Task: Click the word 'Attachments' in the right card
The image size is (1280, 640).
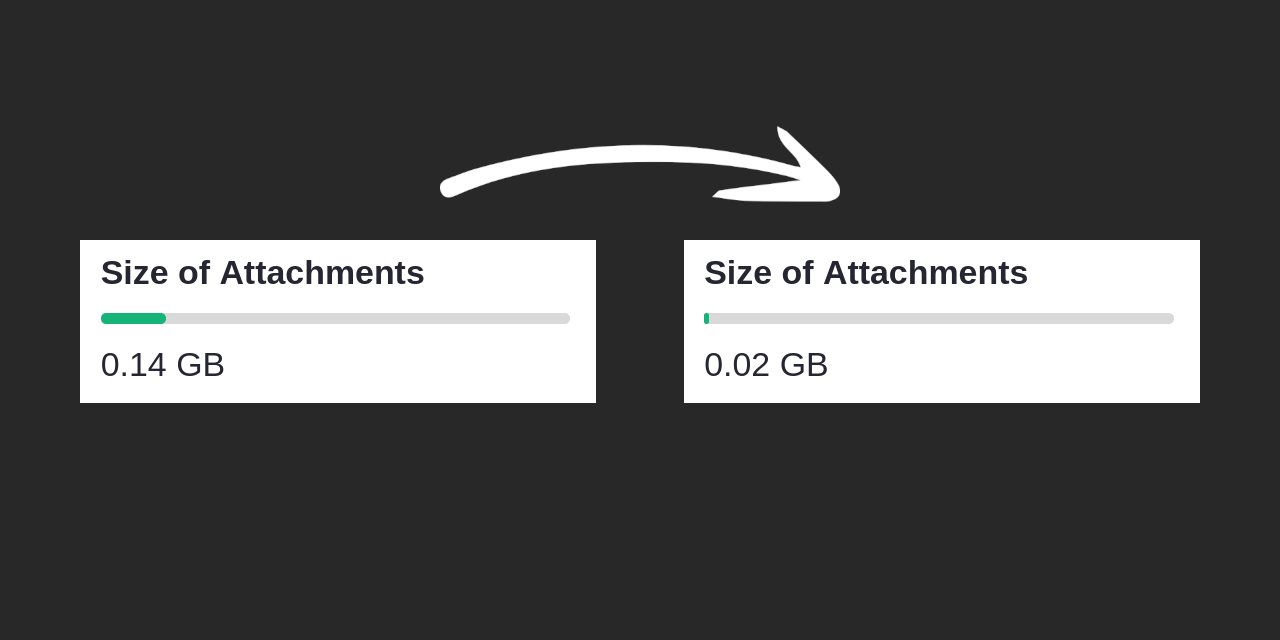Action: tap(925, 273)
